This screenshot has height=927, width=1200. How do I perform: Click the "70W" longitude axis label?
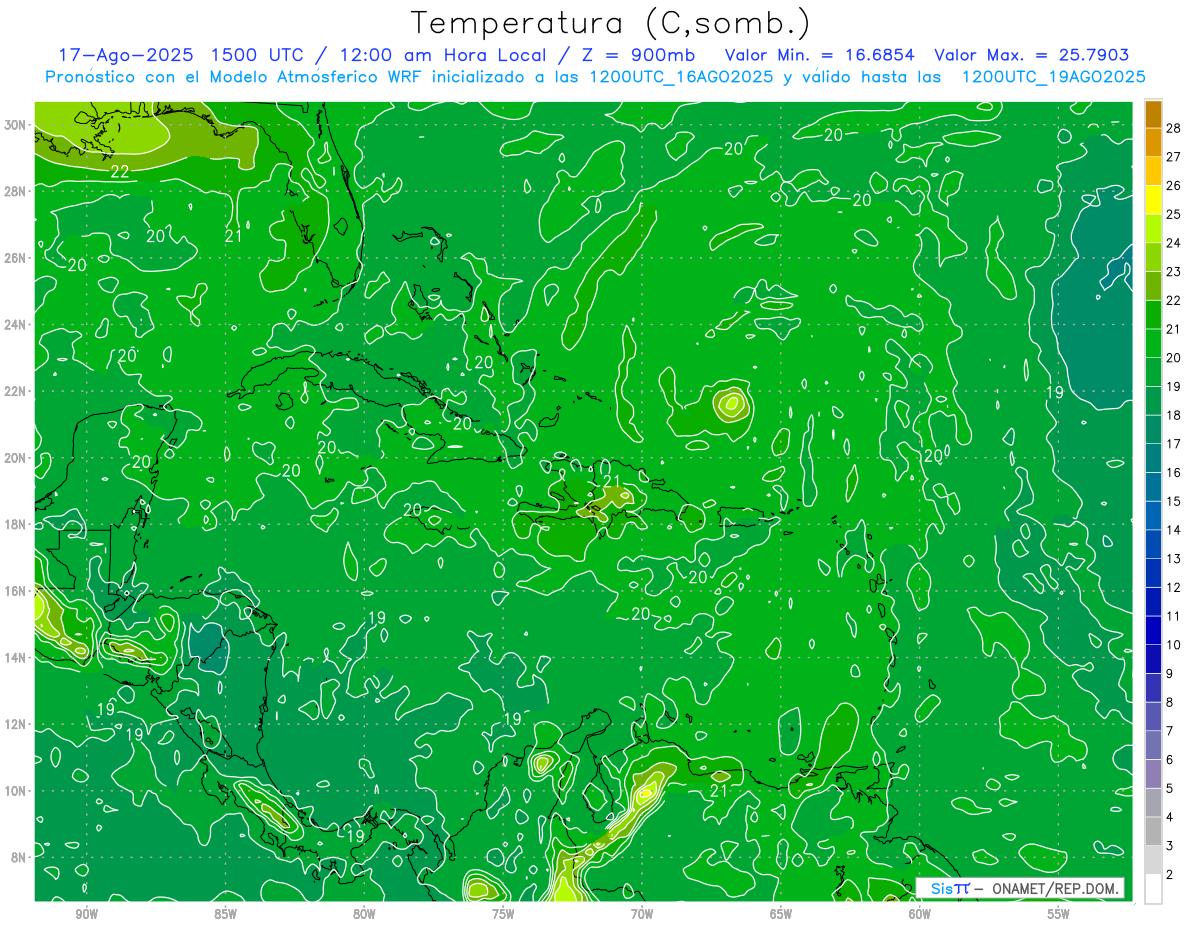[643, 915]
